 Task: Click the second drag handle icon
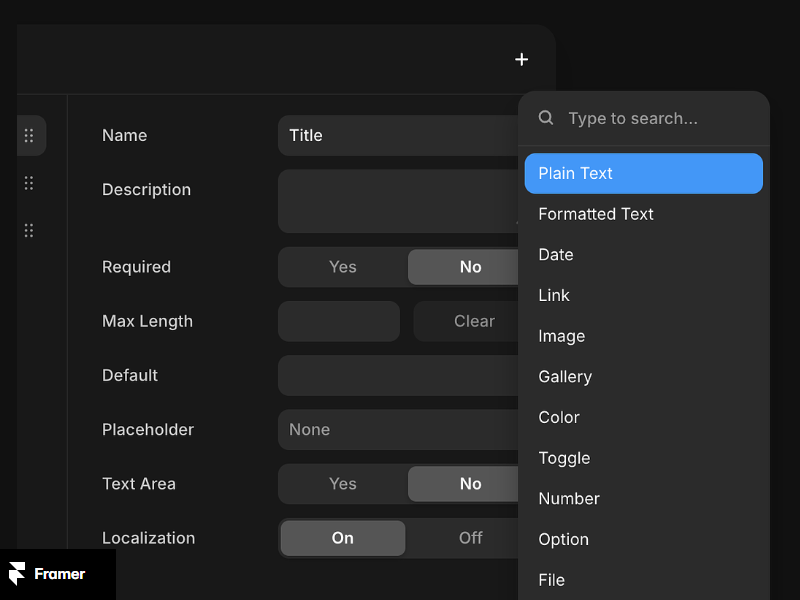click(x=29, y=183)
